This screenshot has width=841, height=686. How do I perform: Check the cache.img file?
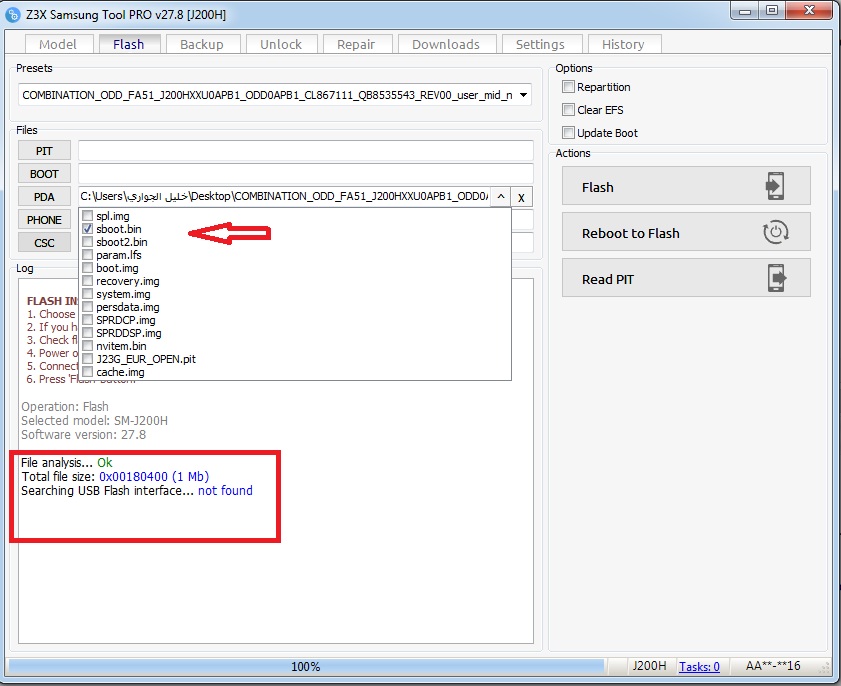pyautogui.click(x=87, y=372)
